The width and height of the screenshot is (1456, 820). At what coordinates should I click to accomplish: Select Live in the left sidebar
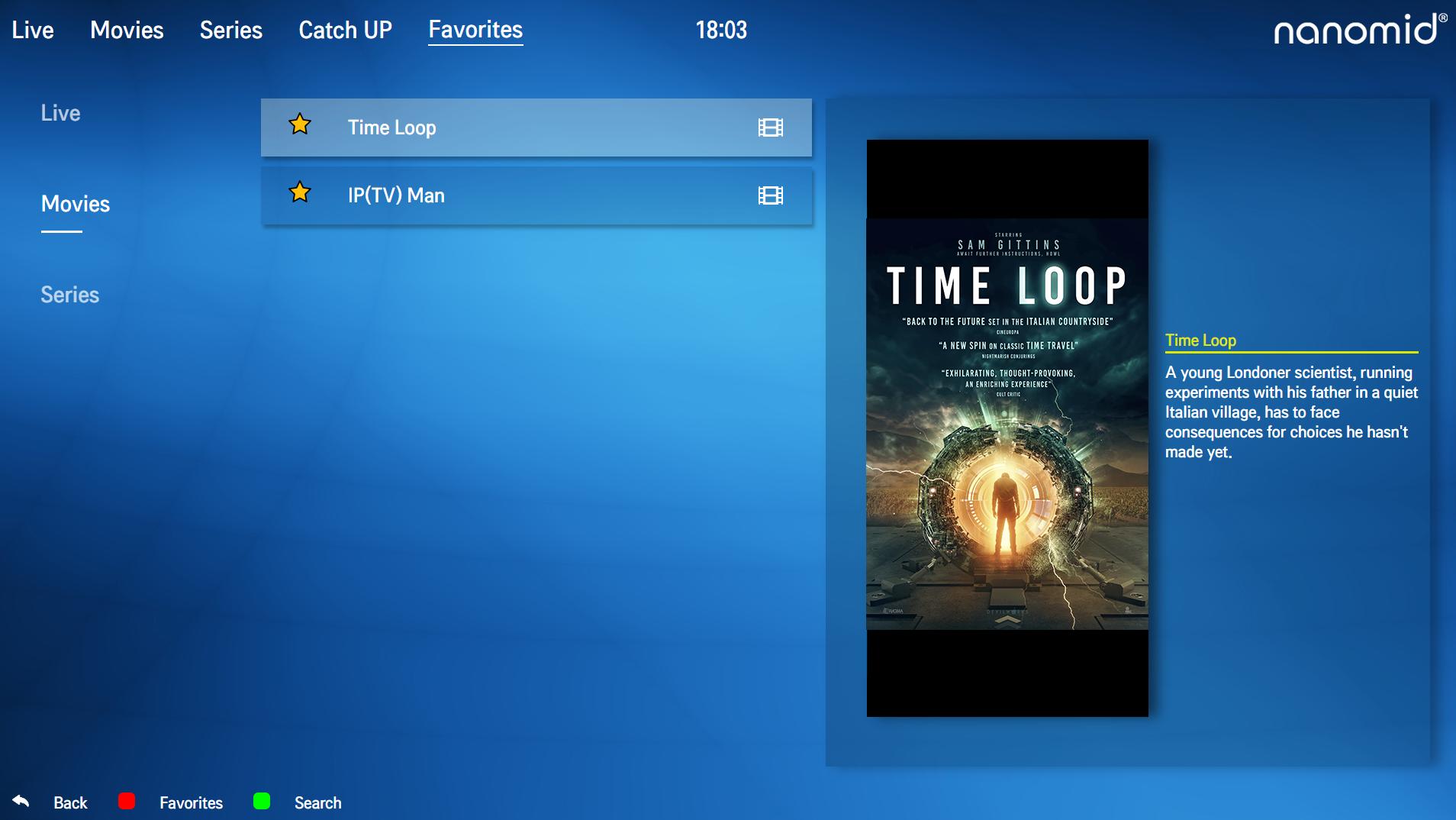coord(60,113)
